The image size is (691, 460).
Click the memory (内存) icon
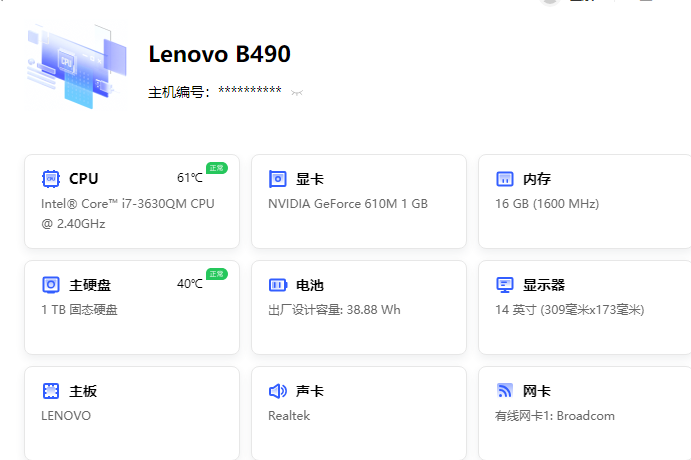tap(505, 179)
